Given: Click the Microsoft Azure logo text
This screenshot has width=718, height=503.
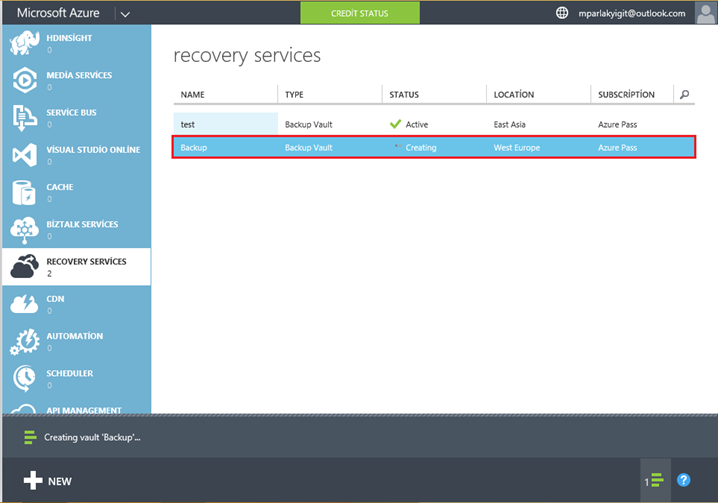Looking at the screenshot, I should (58, 13).
